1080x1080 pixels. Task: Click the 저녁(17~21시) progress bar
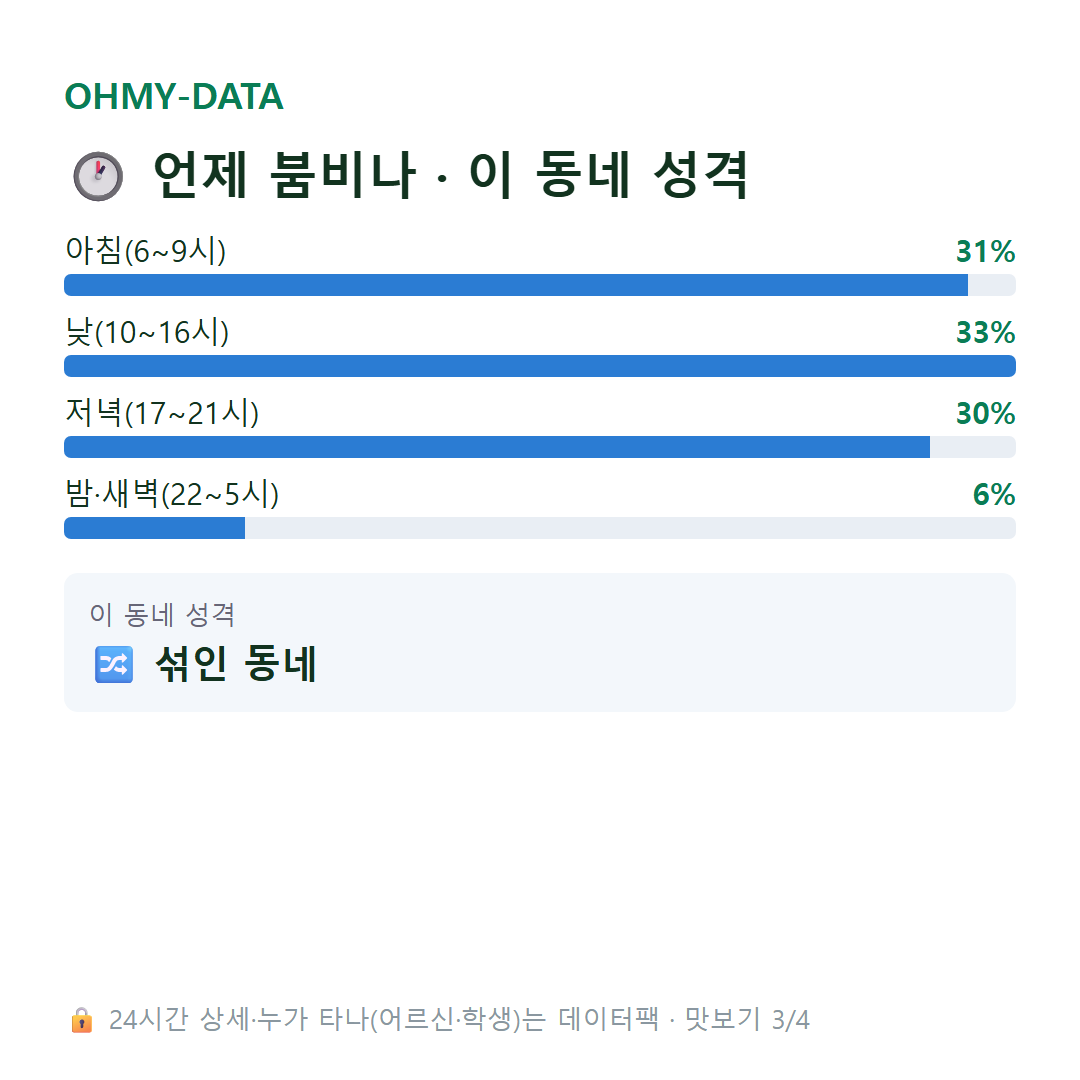coord(540,447)
